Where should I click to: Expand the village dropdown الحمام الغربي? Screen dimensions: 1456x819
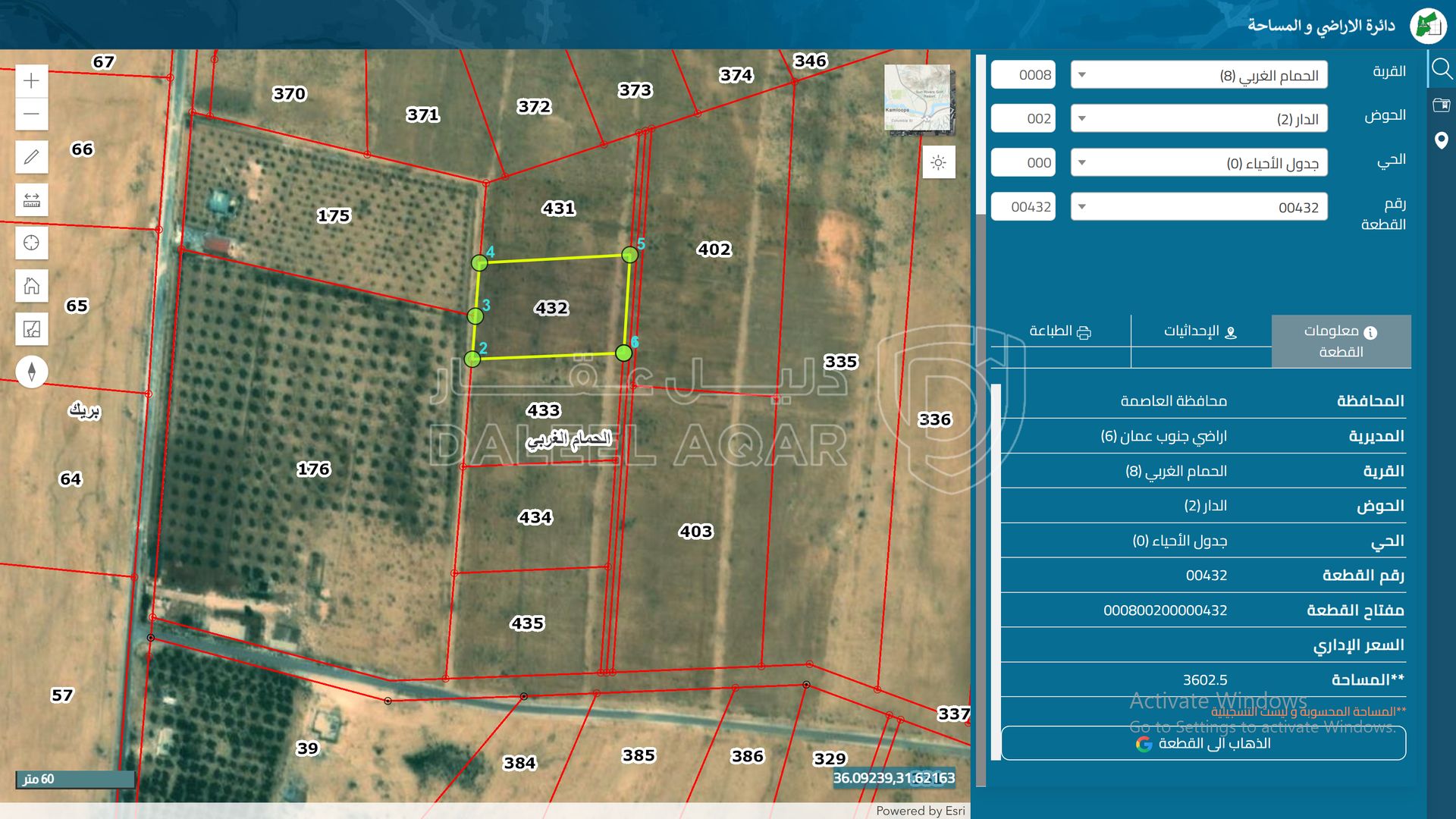click(1198, 75)
